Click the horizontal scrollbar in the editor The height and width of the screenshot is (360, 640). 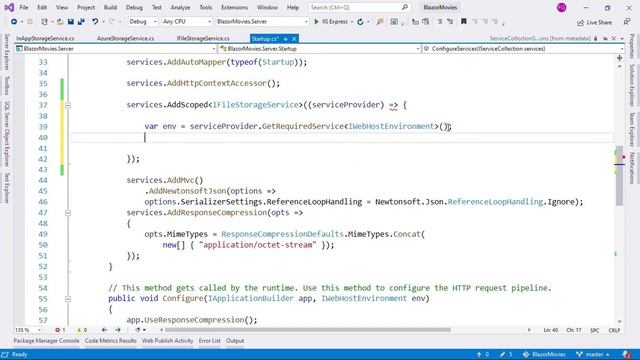[308, 330]
